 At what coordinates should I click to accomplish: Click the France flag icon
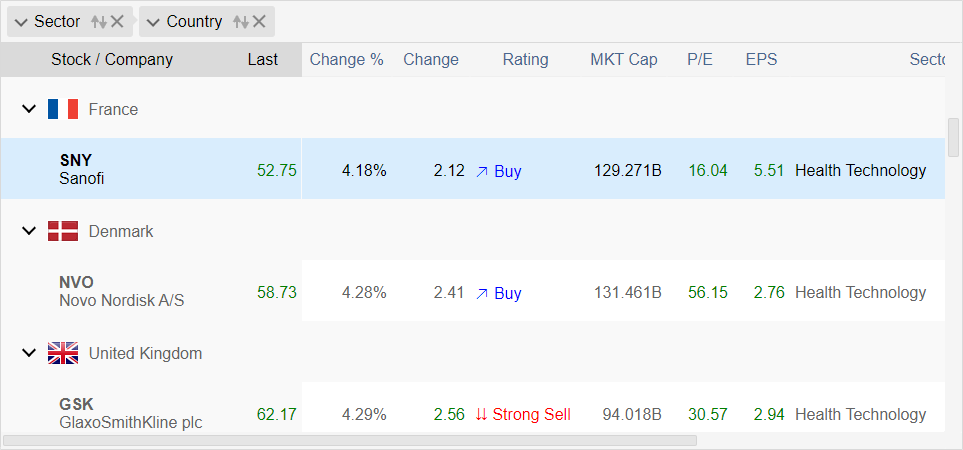pyautogui.click(x=63, y=109)
